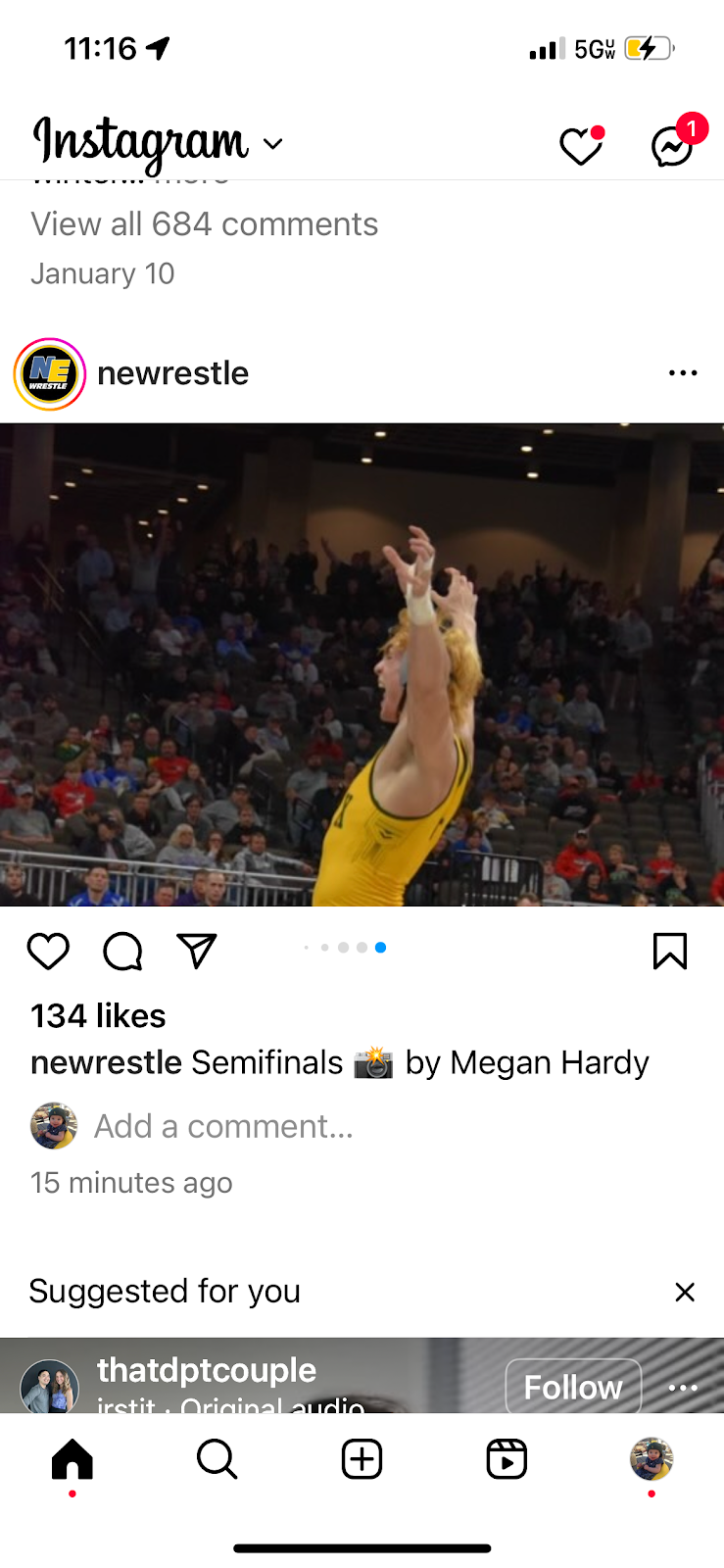Select the carousel page indicator dots
The image size is (724, 1568).
pos(345,948)
